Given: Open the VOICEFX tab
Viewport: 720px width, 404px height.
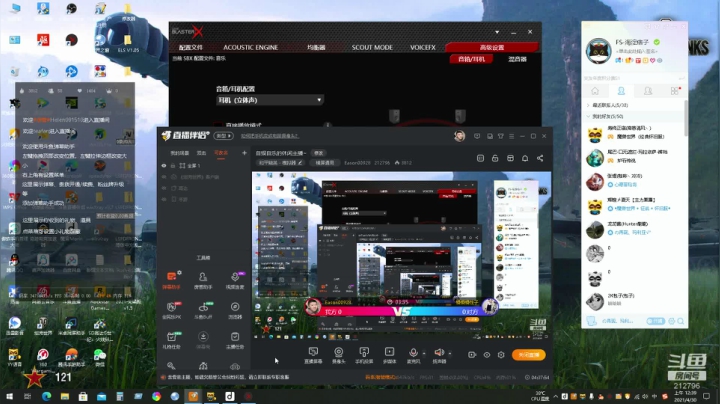Looking at the screenshot, I should pyautogui.click(x=422, y=47).
